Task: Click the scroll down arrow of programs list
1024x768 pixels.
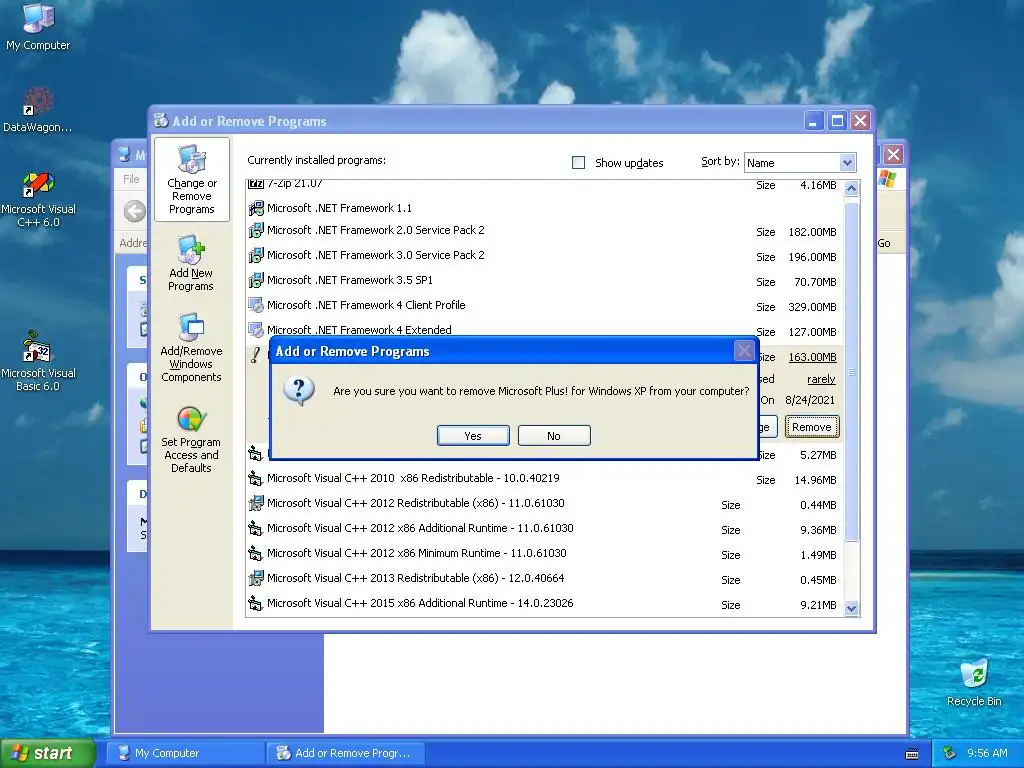Action: [x=851, y=609]
